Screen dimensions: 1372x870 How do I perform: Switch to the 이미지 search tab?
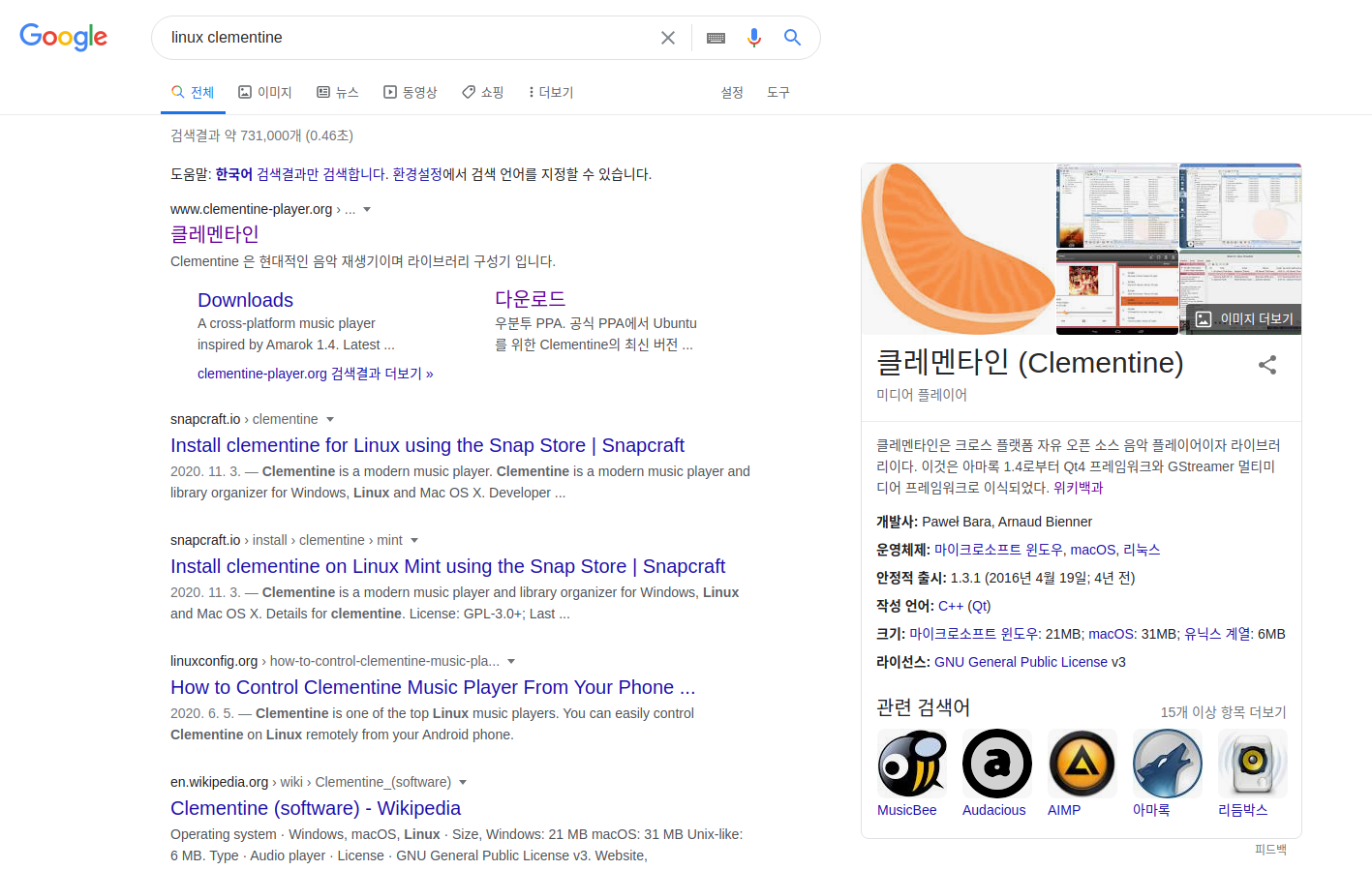(x=265, y=92)
